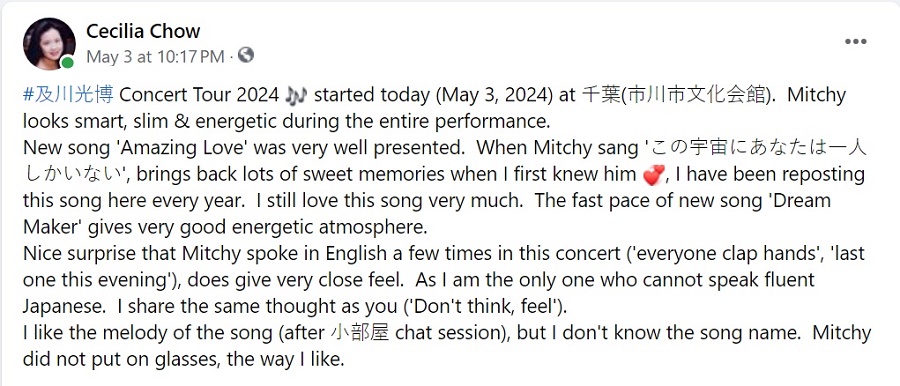Click the 'Concert Tour 2024' text
The width and height of the screenshot is (900, 386).
[x=199, y=95]
